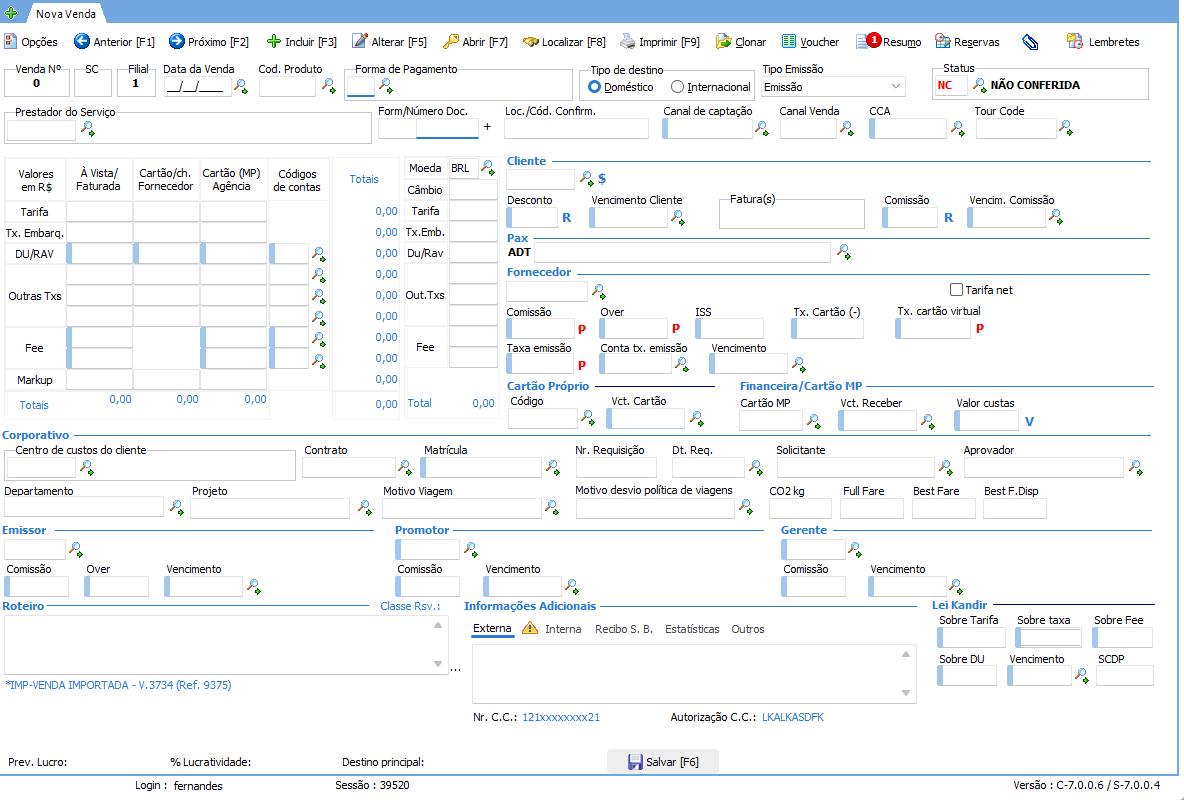Open the Solicitante lookup icon
Image resolution: width=1184 pixels, height=800 pixels.
(945, 468)
